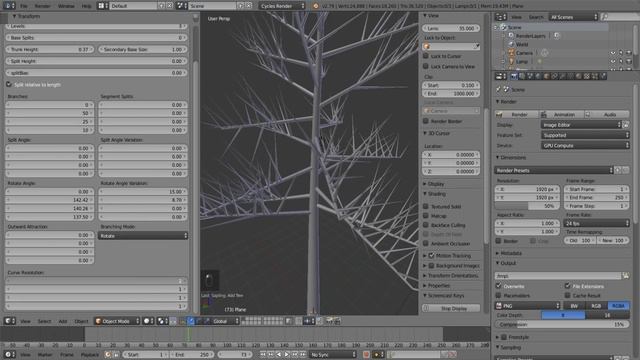The image size is (640, 360).
Task: Open the pivot point selector icon
Action: [162, 321]
